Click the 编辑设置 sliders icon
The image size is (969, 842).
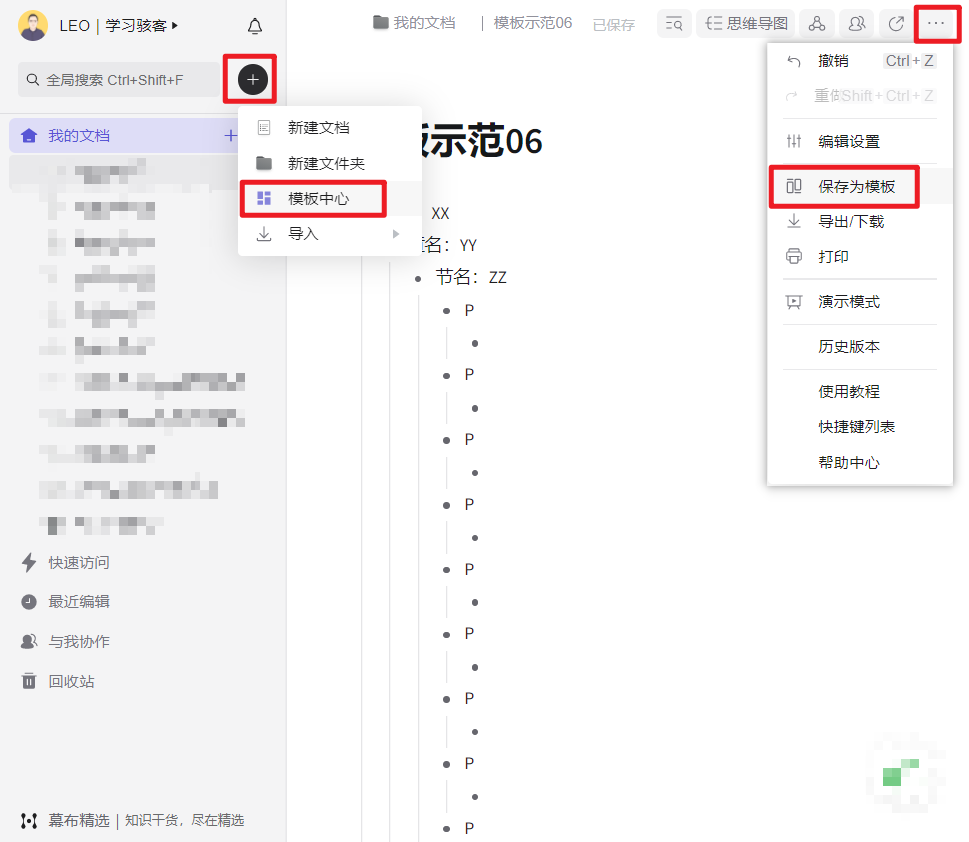click(793, 142)
